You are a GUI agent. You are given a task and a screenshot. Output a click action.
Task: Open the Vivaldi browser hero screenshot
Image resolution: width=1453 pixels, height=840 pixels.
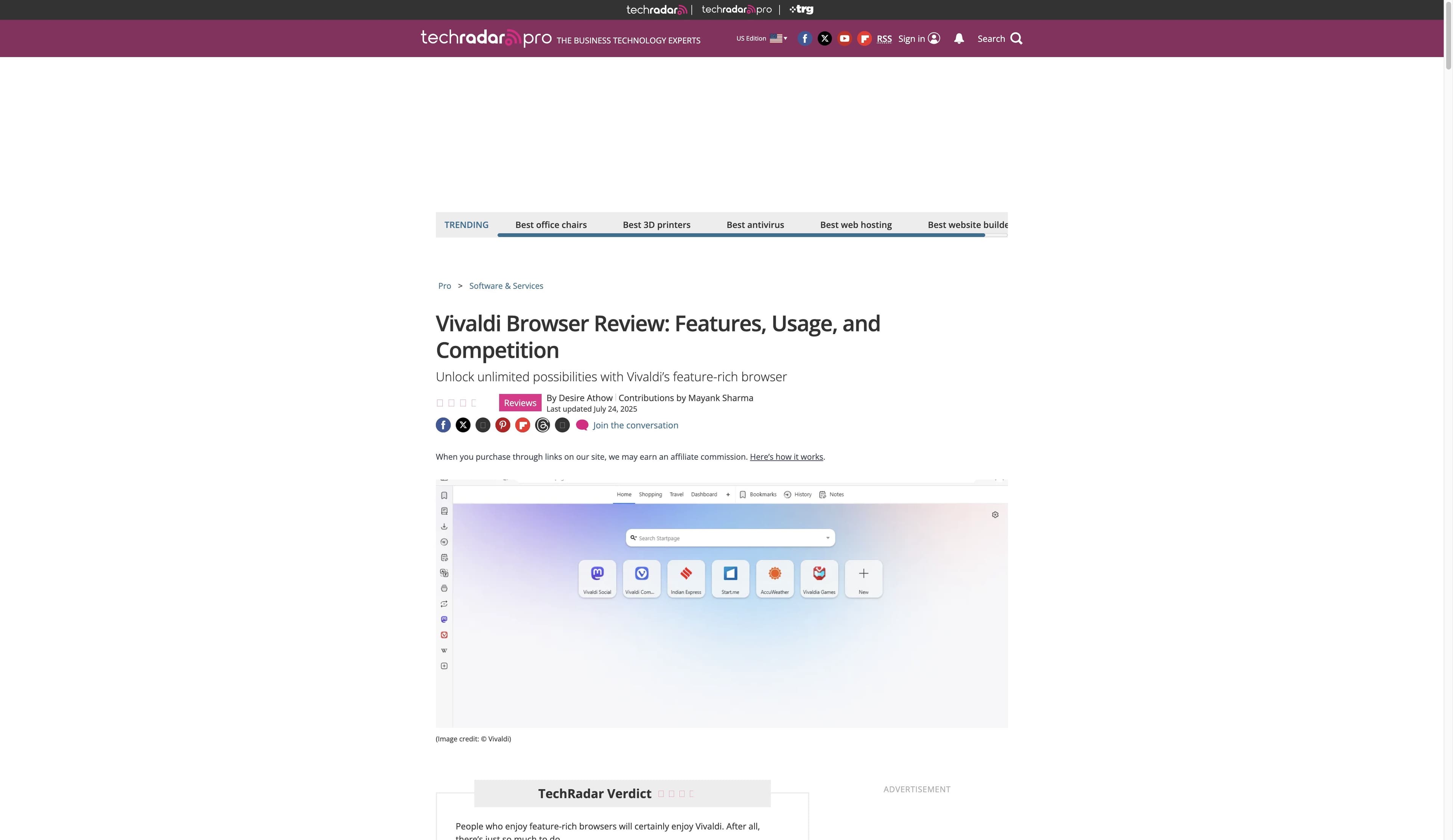[x=721, y=603]
